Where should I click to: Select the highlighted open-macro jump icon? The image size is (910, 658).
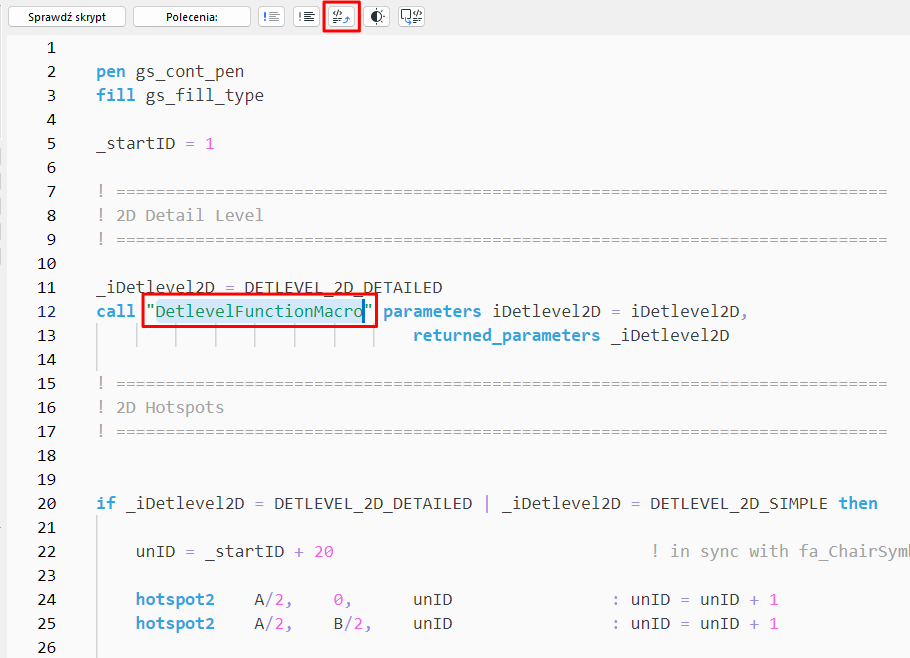(x=341, y=16)
